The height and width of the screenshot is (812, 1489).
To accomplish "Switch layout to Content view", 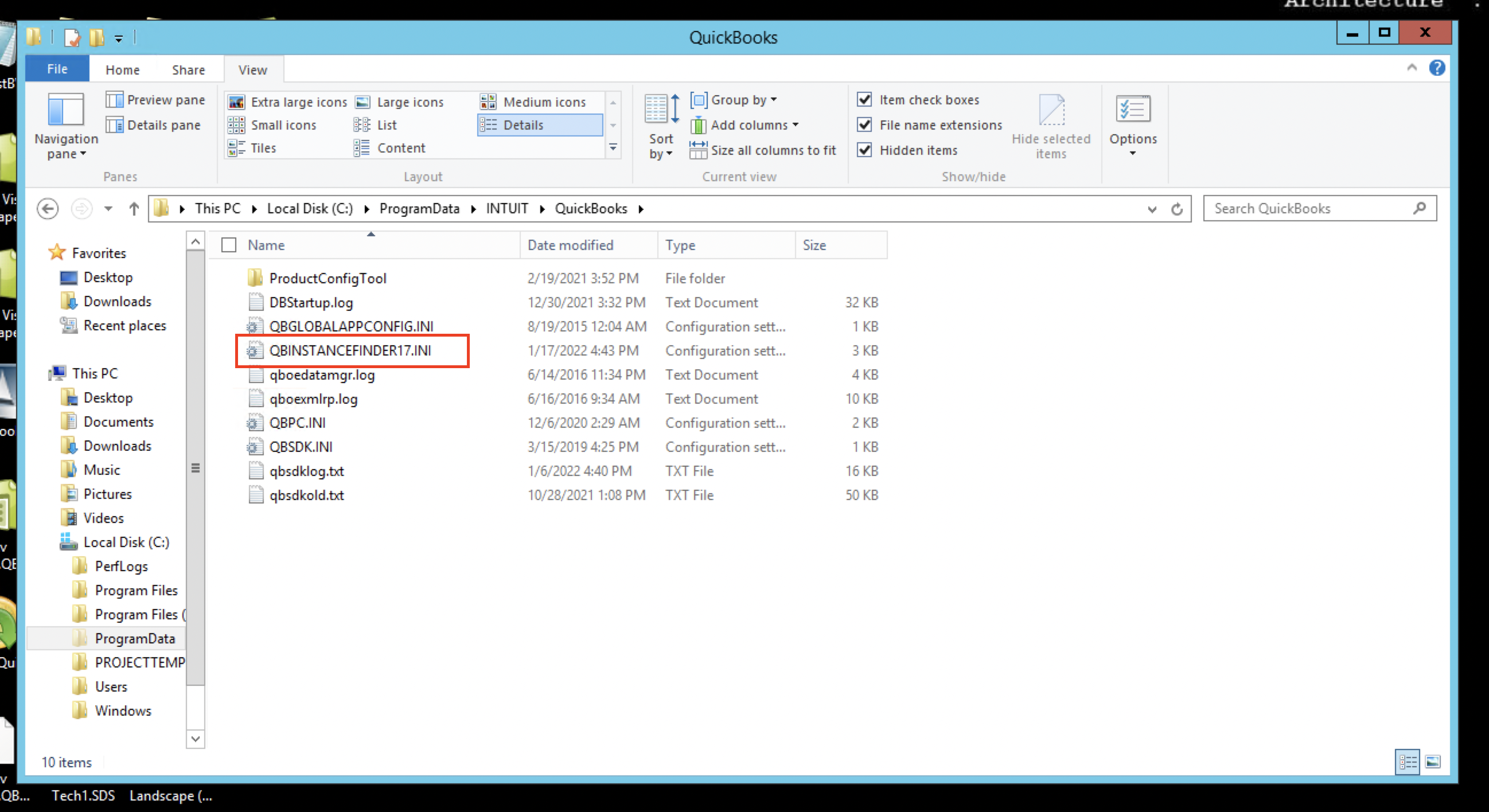I will pos(389,148).
